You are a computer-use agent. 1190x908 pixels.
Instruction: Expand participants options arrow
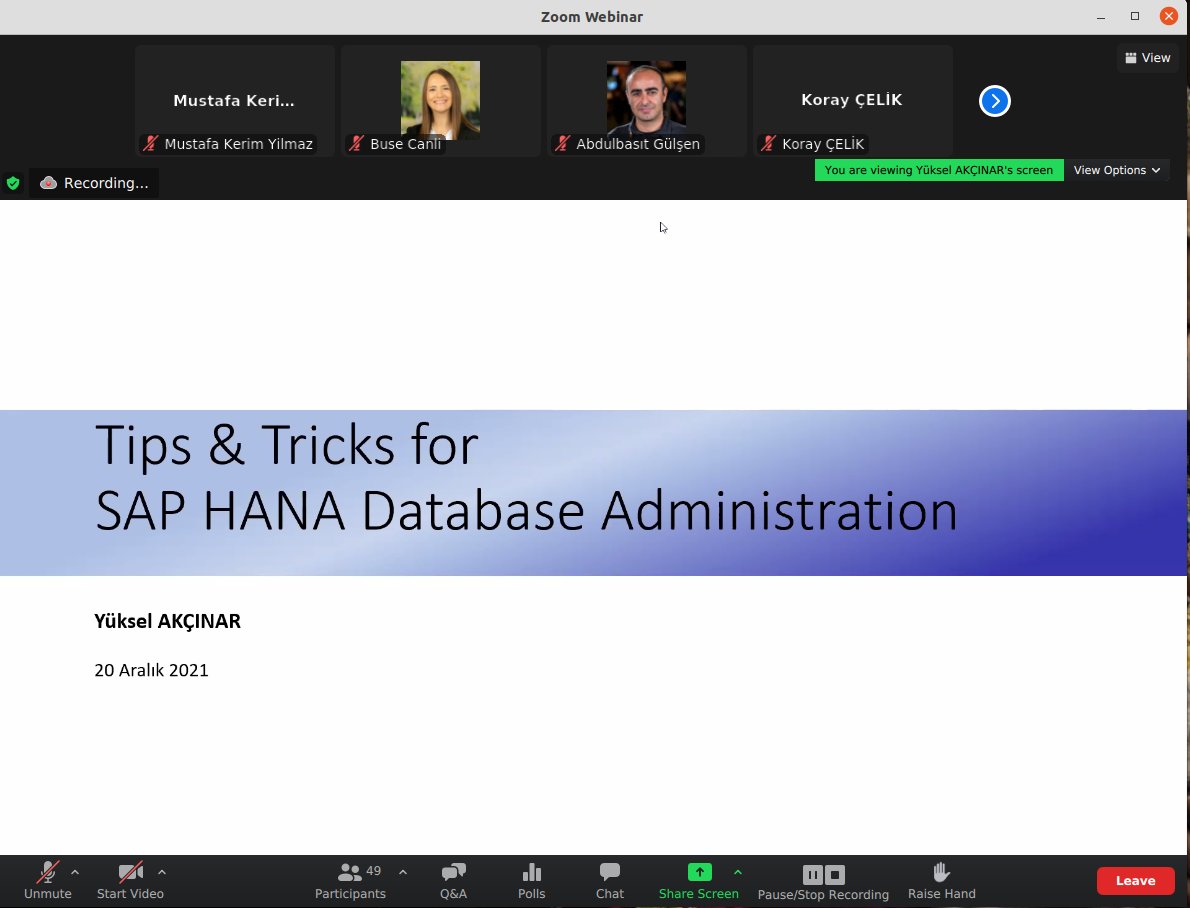pos(403,872)
